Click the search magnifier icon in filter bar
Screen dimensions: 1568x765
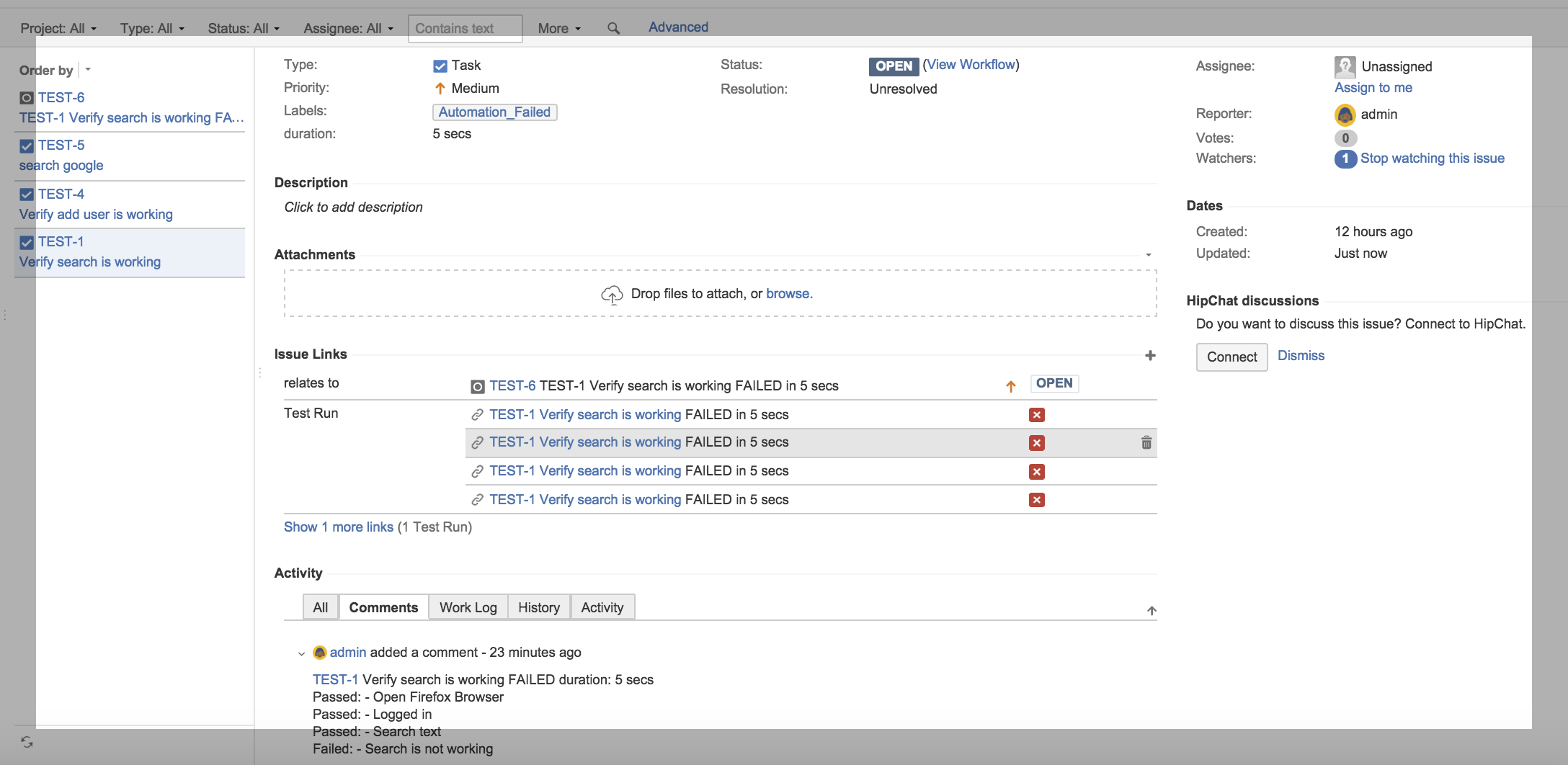coord(613,28)
